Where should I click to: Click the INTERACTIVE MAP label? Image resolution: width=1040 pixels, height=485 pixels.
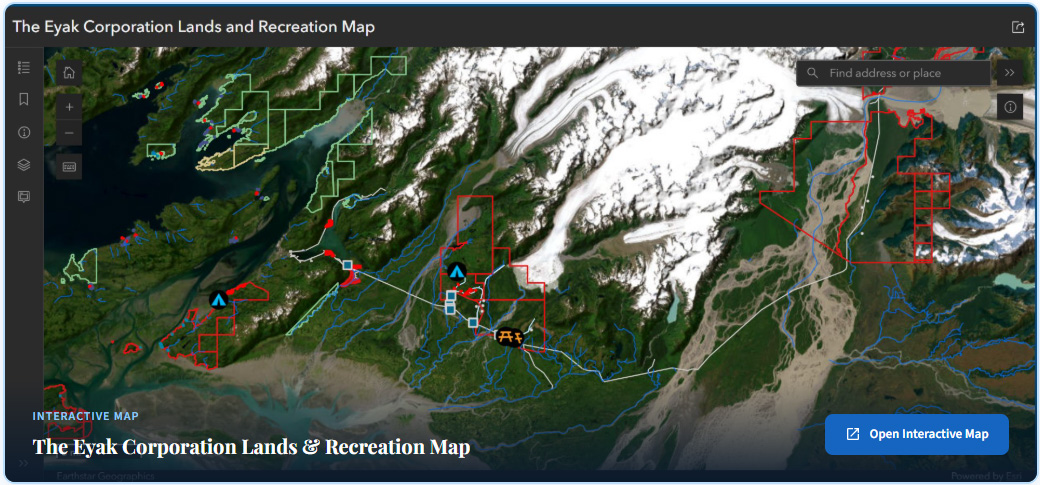coord(86,416)
